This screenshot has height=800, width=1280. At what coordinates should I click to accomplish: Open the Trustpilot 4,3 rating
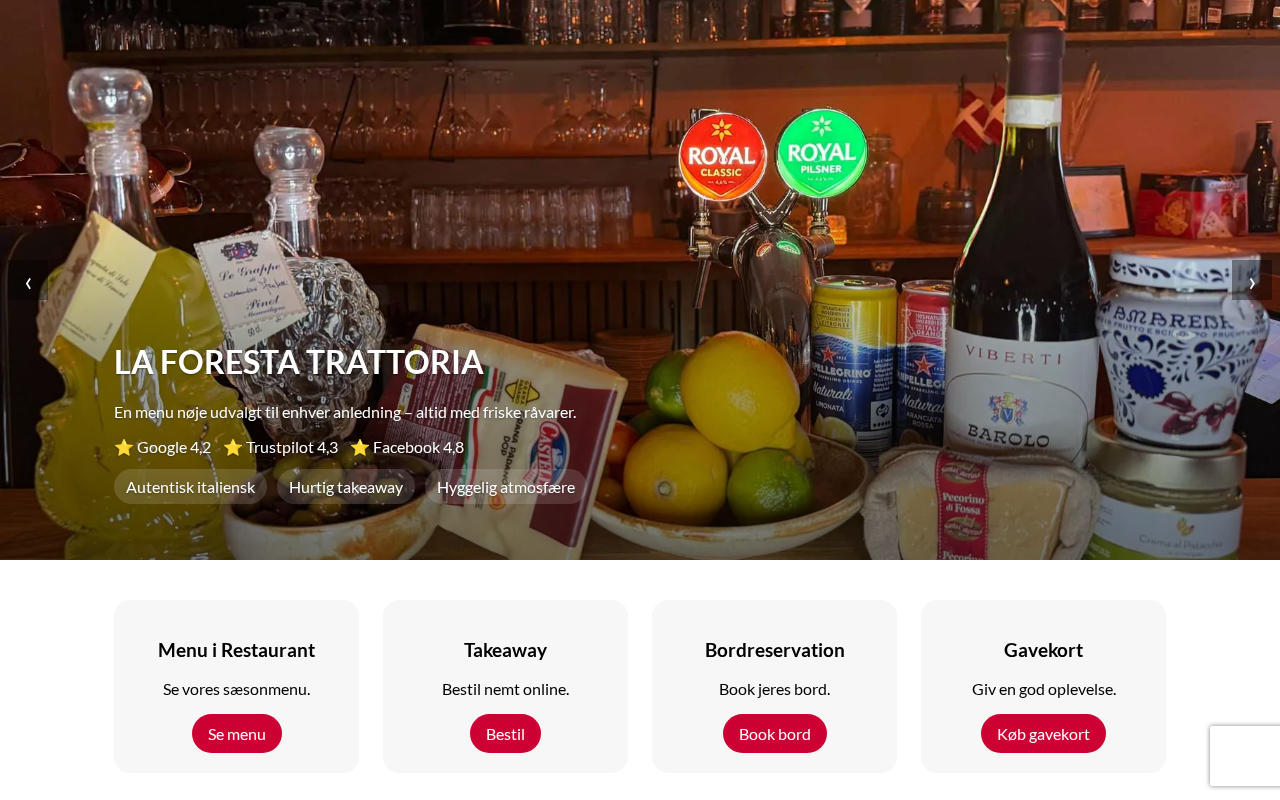click(x=281, y=447)
